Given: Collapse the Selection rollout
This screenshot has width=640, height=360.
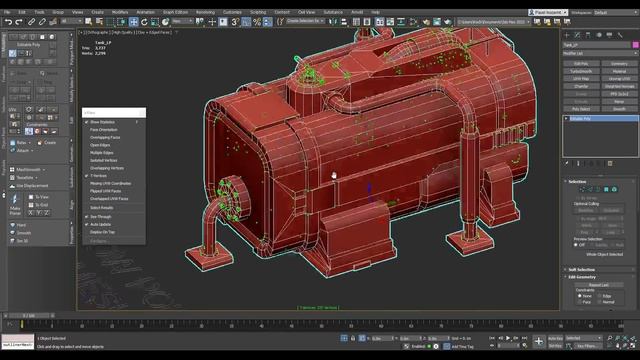Looking at the screenshot, I should point(577,182).
